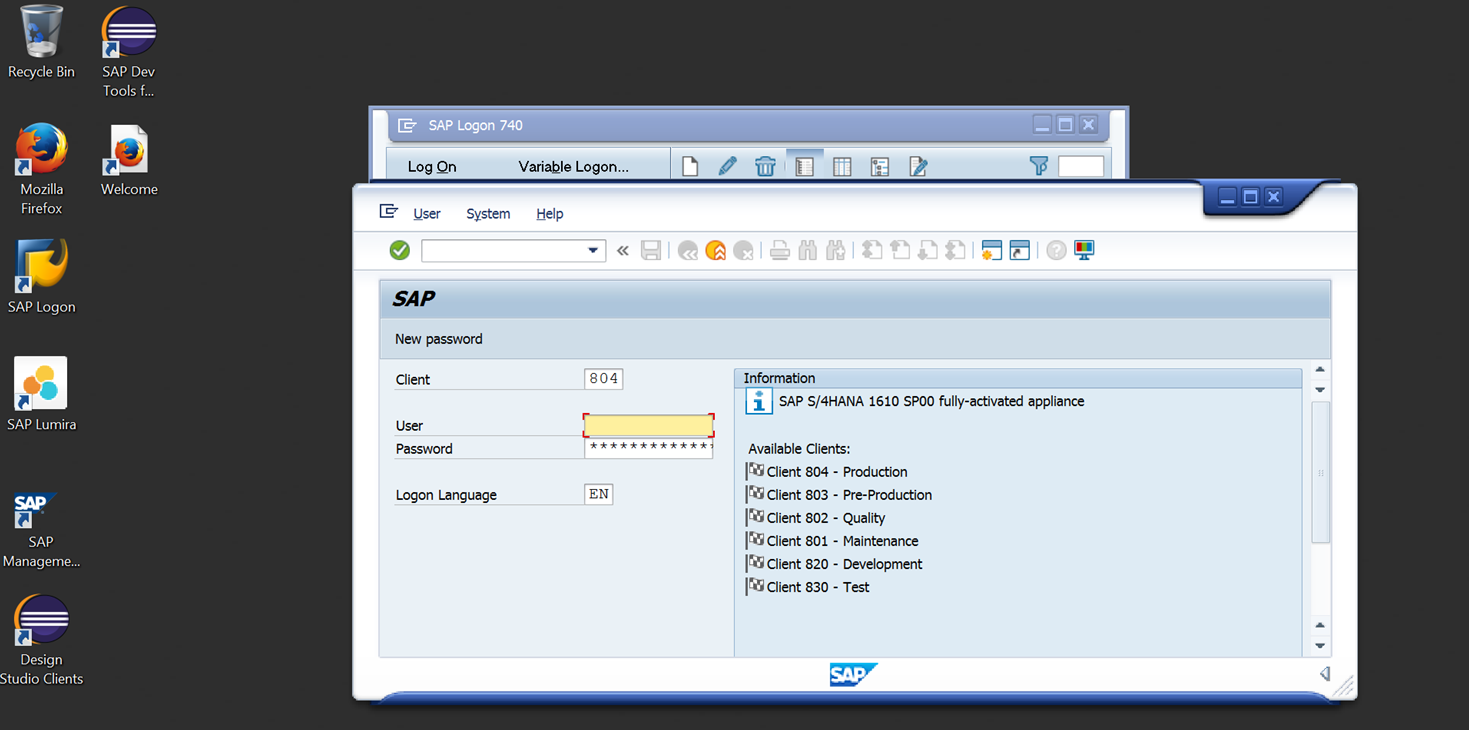Select the Mozilla Firefox desktop shortcut
The height and width of the screenshot is (730, 1469).
click(41, 169)
